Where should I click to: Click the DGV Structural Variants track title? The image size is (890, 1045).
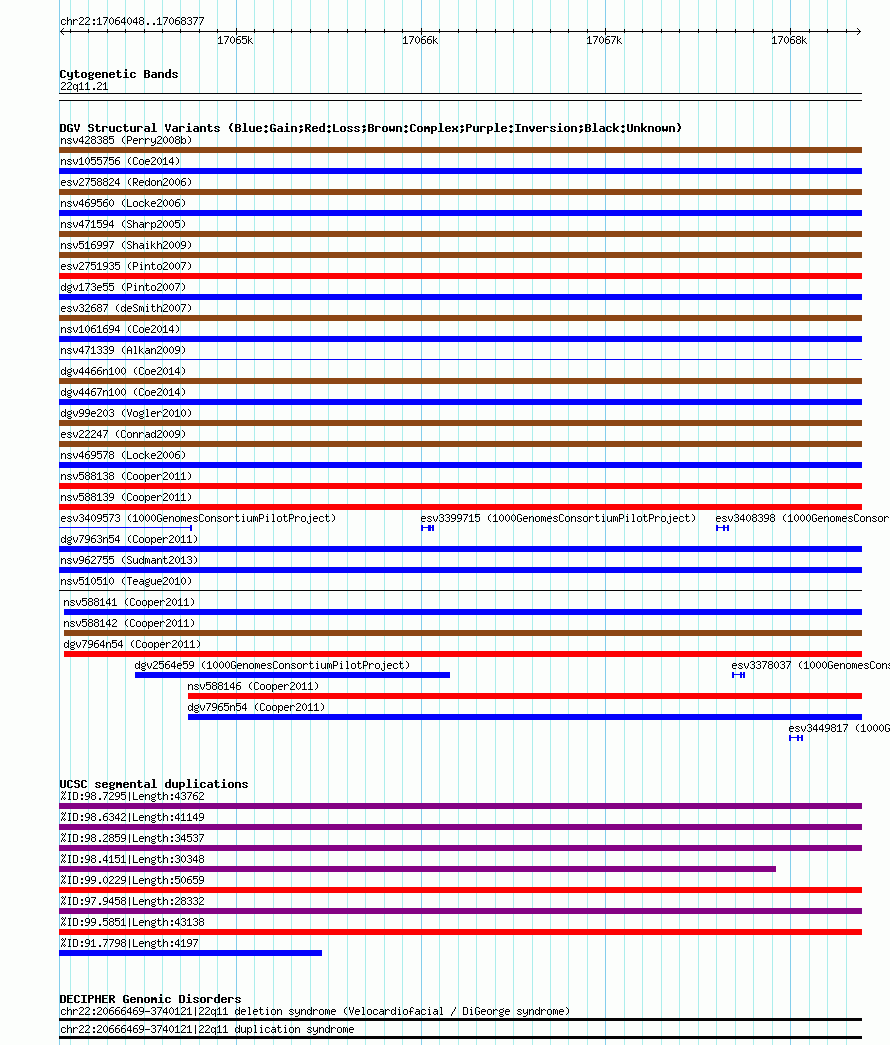coord(371,128)
